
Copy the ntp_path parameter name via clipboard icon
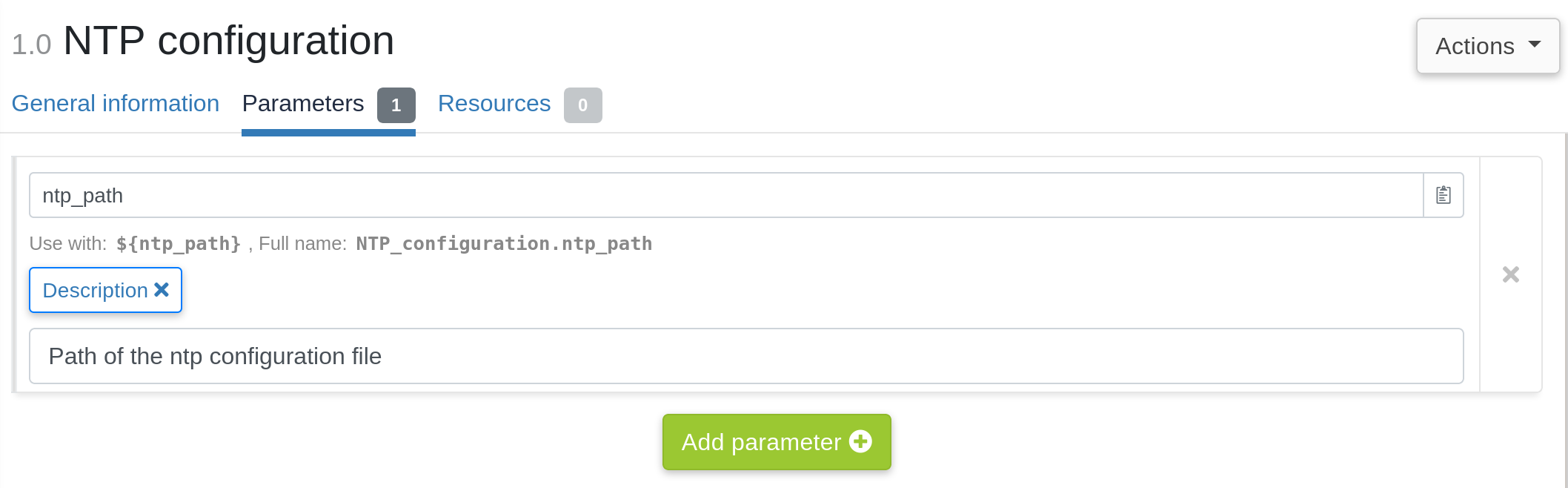(x=1442, y=194)
